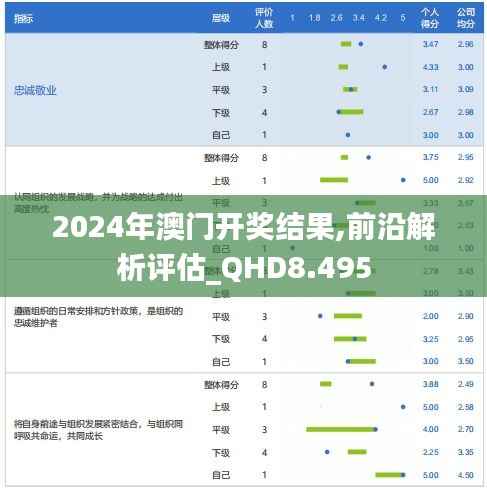Select the company average 3.50
487x492 pixels.
pyautogui.click(x=465, y=361)
